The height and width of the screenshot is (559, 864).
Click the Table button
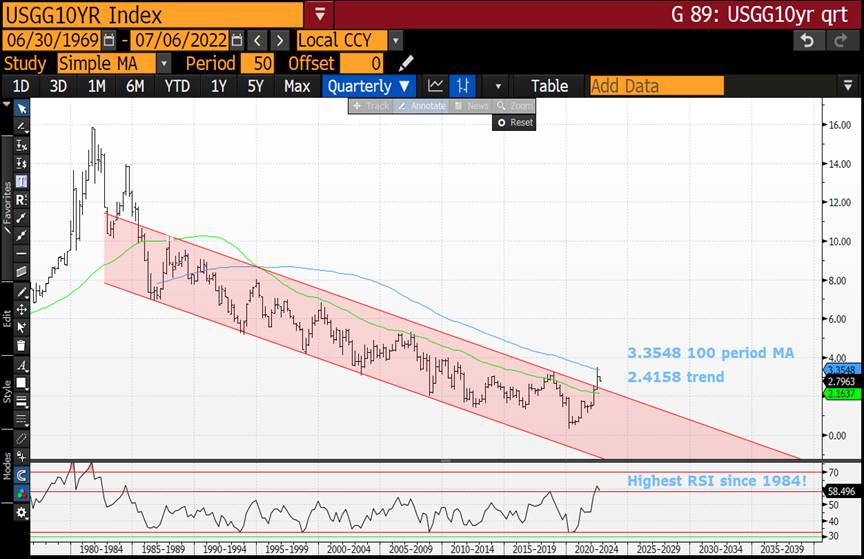pyautogui.click(x=549, y=86)
